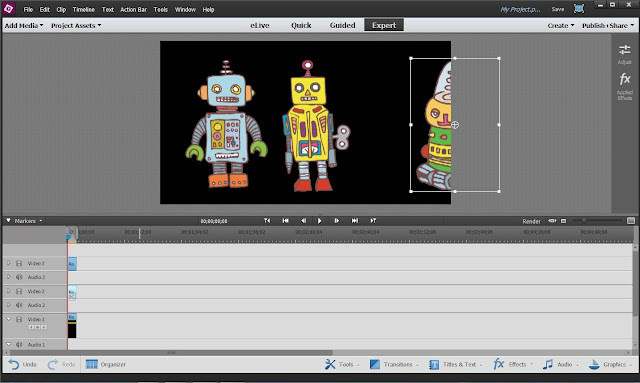Toggle the Video 3 track filmstrip icon

coord(19,263)
